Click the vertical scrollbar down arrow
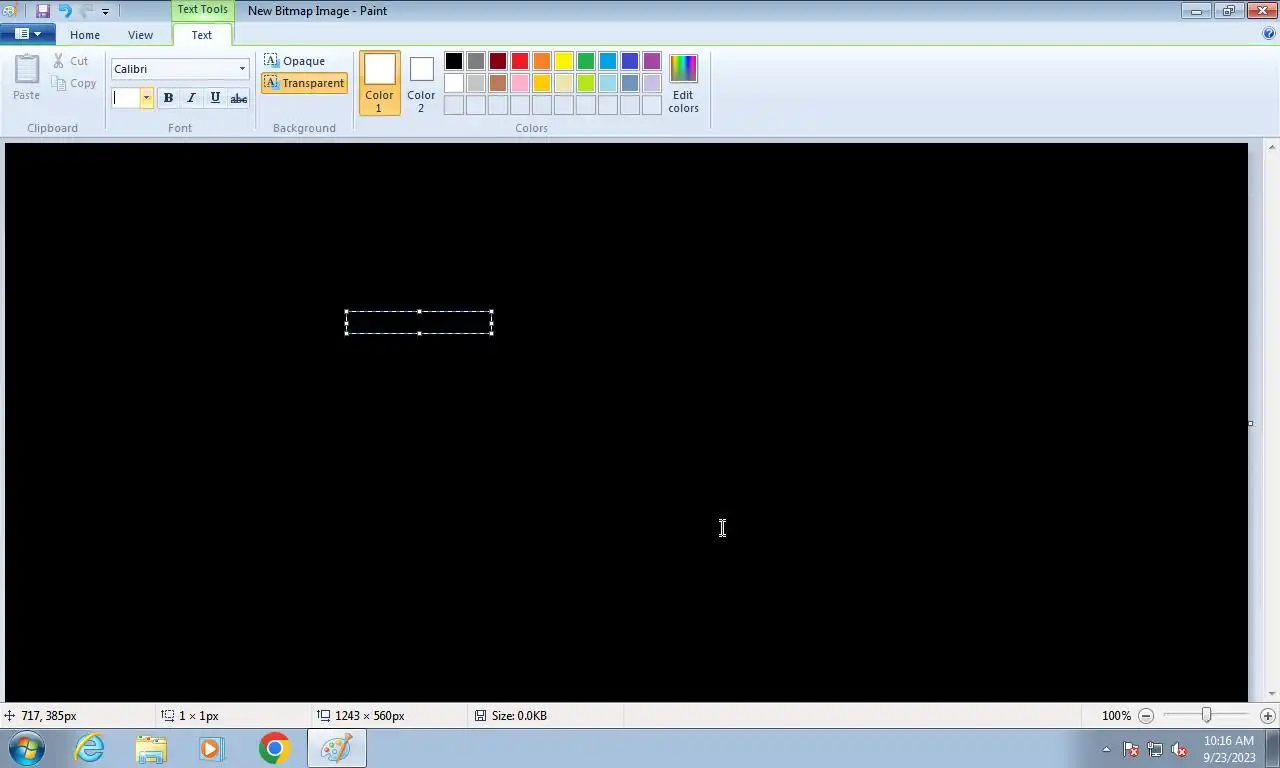Image resolution: width=1280 pixels, height=768 pixels. pyautogui.click(x=1272, y=694)
